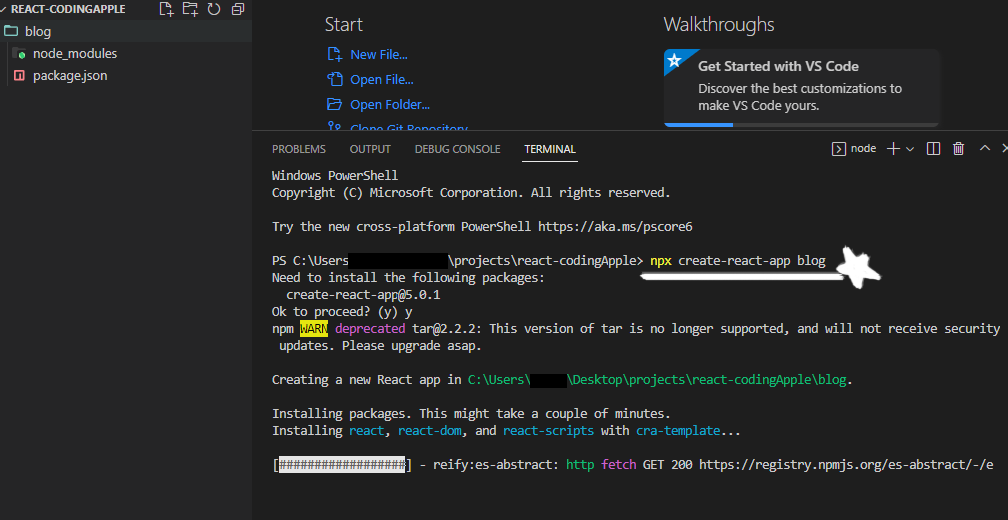
Task: Maximize the panel with up chevron
Action: (985, 148)
